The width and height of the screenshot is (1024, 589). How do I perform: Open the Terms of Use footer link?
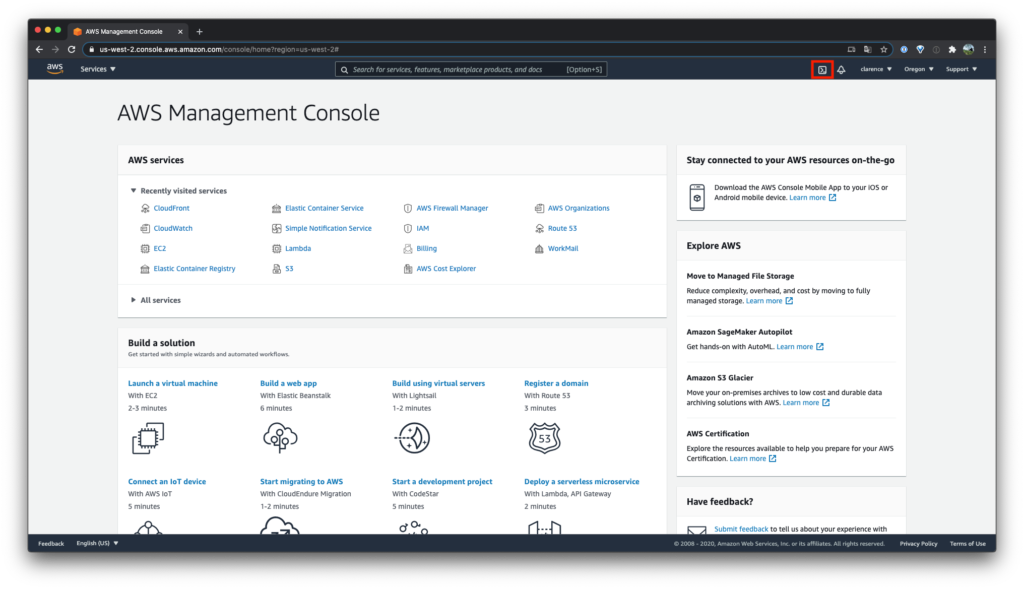[x=968, y=543]
